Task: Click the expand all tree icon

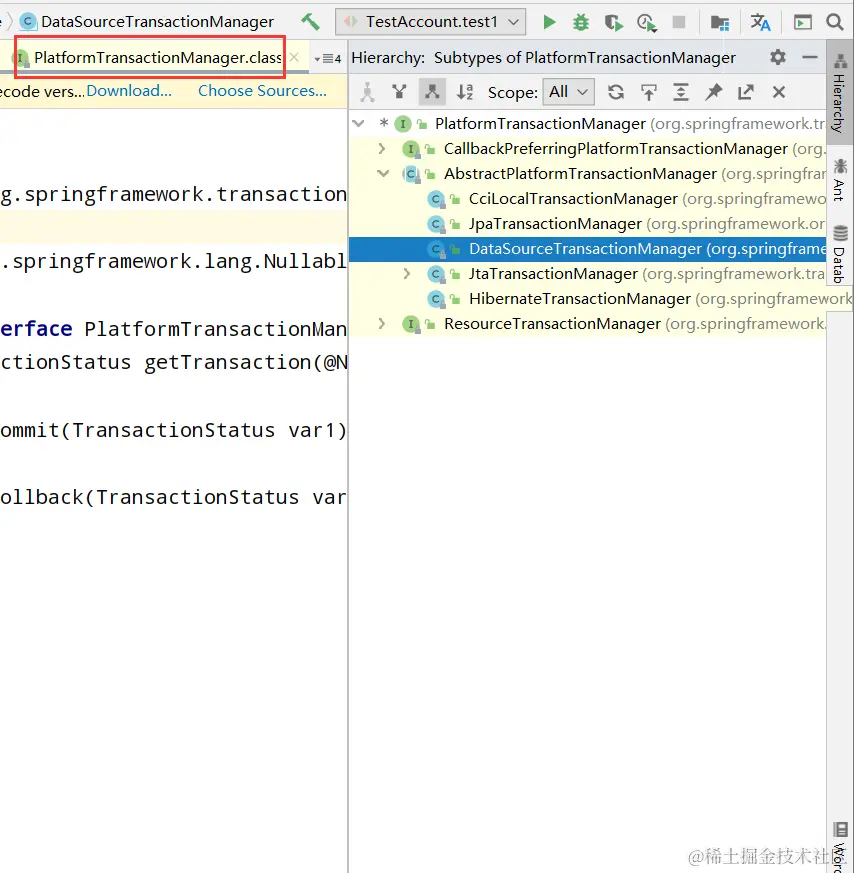Action: [680, 92]
